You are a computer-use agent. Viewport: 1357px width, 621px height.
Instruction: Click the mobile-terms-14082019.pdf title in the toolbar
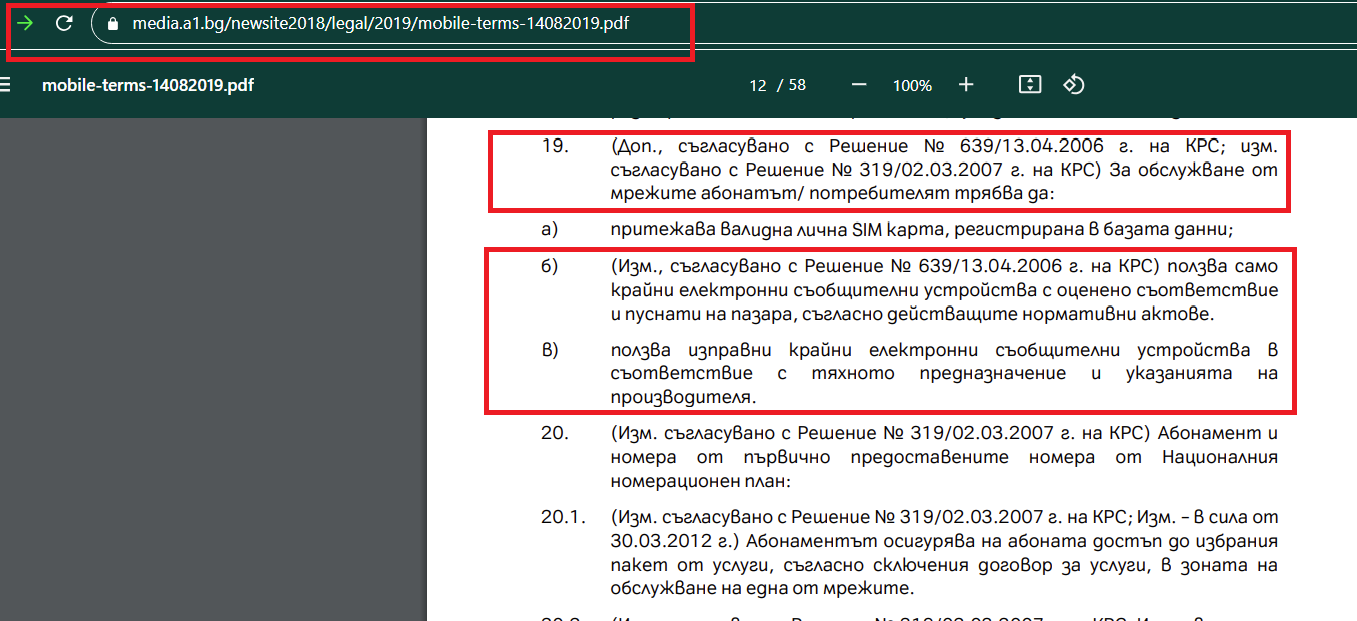click(x=148, y=86)
